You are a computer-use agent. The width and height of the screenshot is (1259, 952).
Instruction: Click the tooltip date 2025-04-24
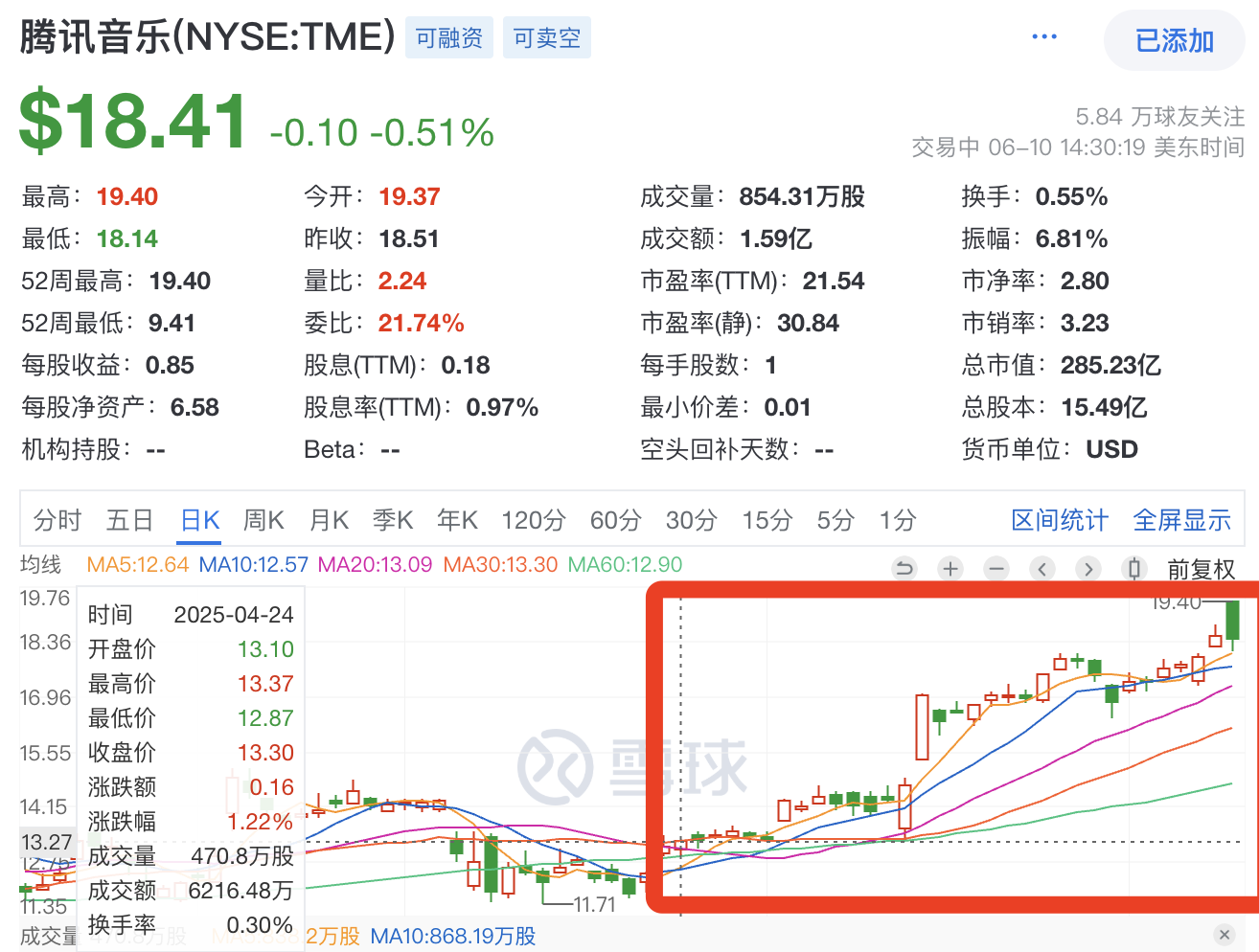(x=234, y=614)
